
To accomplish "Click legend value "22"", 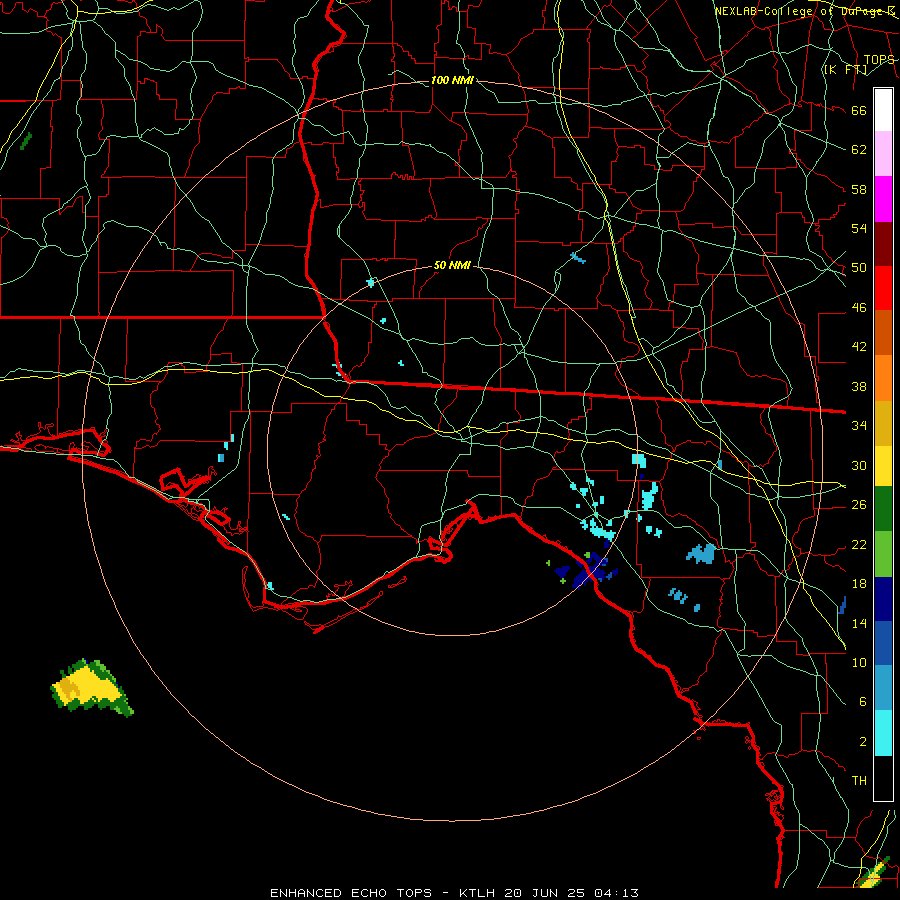I will [x=859, y=544].
